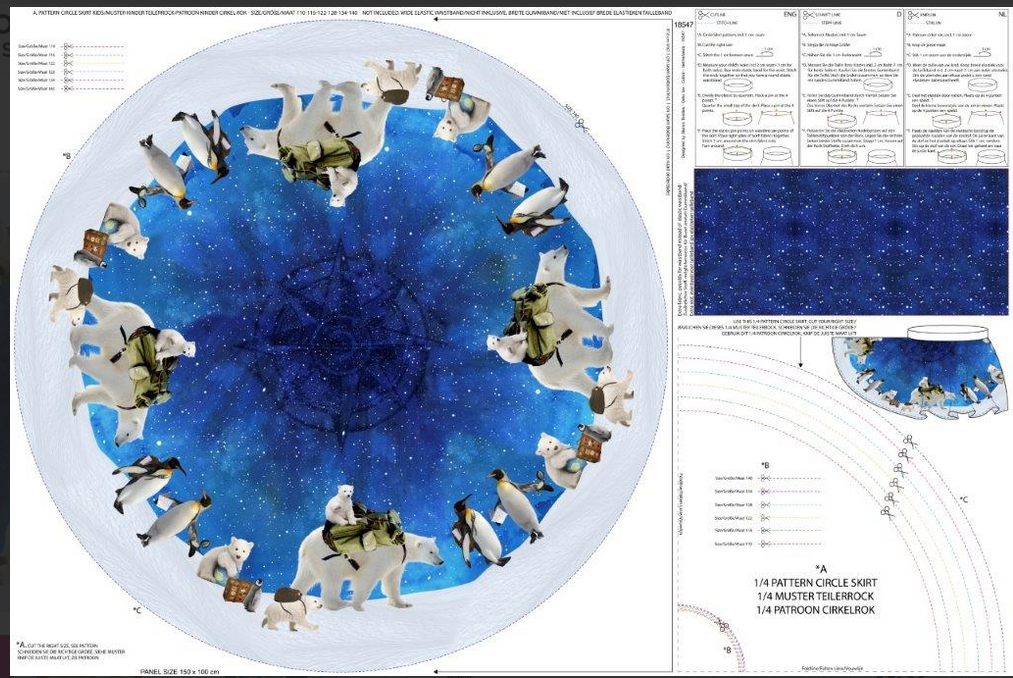The width and height of the screenshot is (1013, 678).
Task: Click the starry waistband fabric strip
Action: (x=851, y=242)
